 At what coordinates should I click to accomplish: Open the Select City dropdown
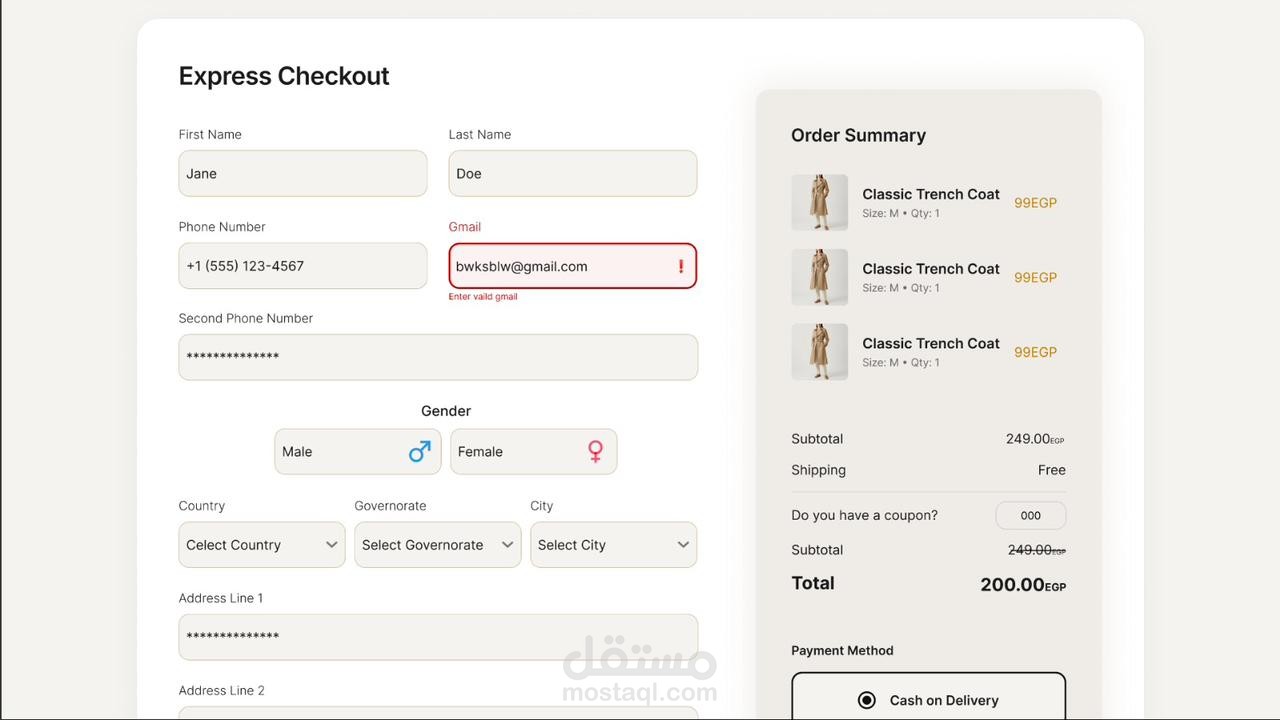(614, 545)
